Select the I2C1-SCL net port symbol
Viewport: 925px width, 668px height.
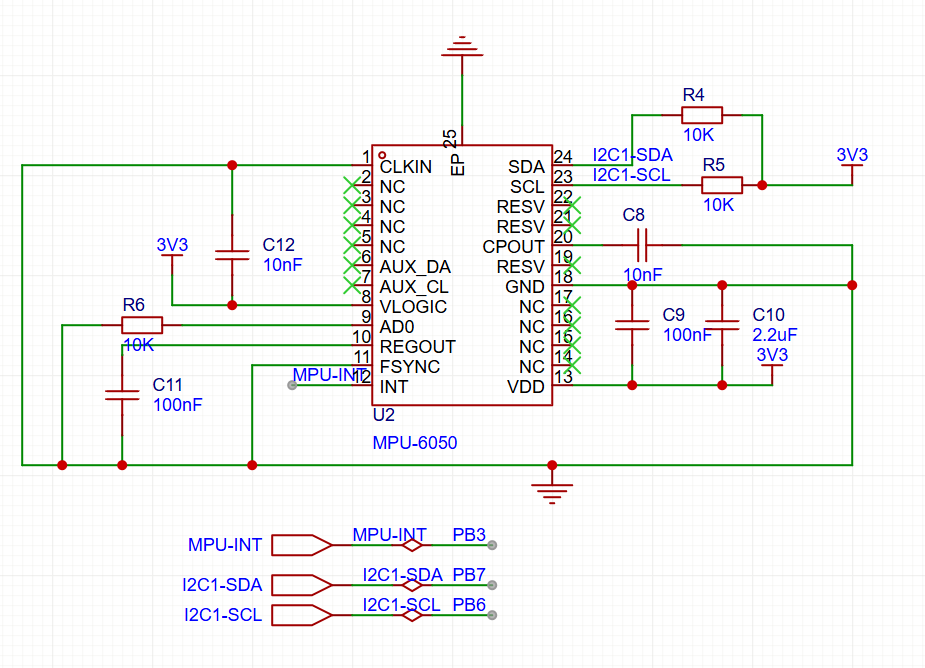301,615
